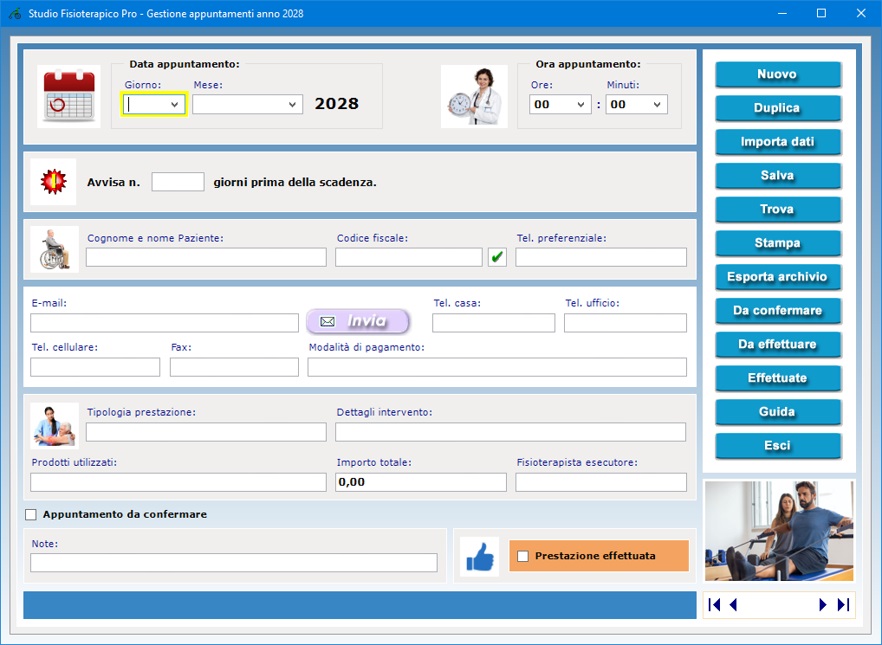Click the red calendar icon
Viewport: 882px width, 645px height.
tap(69, 96)
